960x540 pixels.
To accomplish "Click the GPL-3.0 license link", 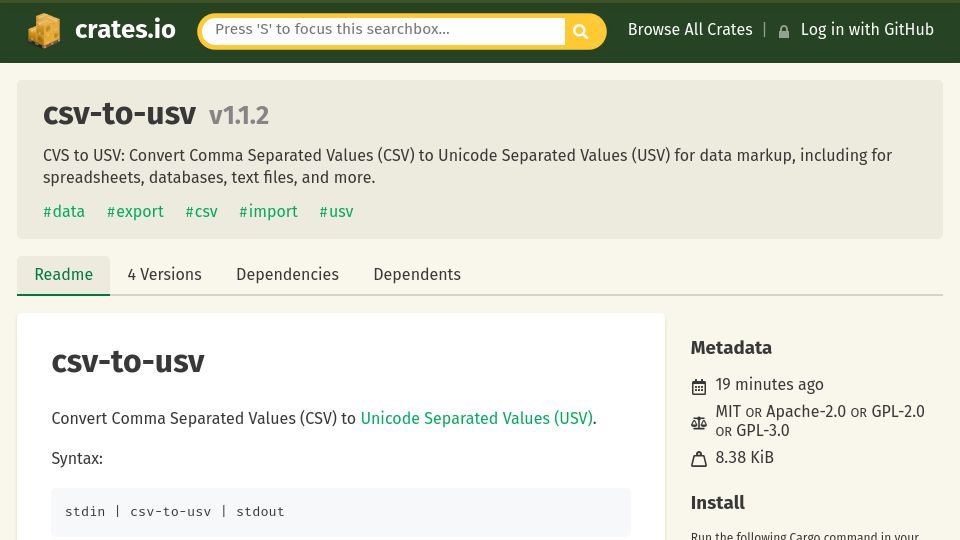I will coord(762,430).
